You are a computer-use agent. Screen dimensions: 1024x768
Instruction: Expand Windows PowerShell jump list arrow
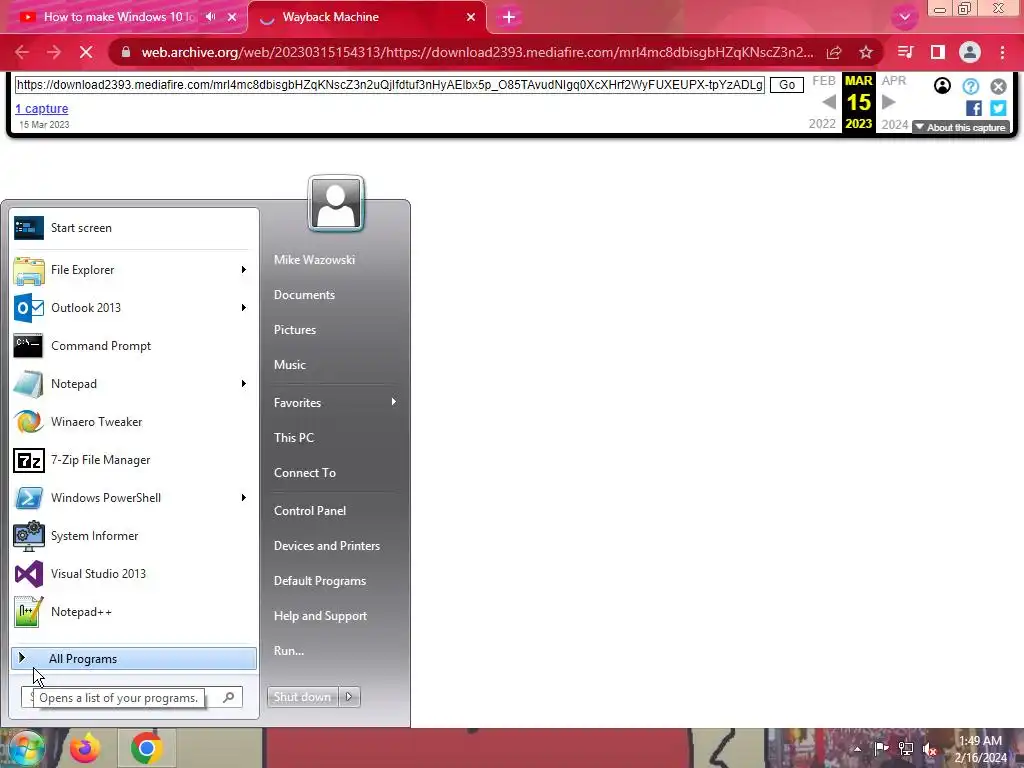click(x=244, y=498)
